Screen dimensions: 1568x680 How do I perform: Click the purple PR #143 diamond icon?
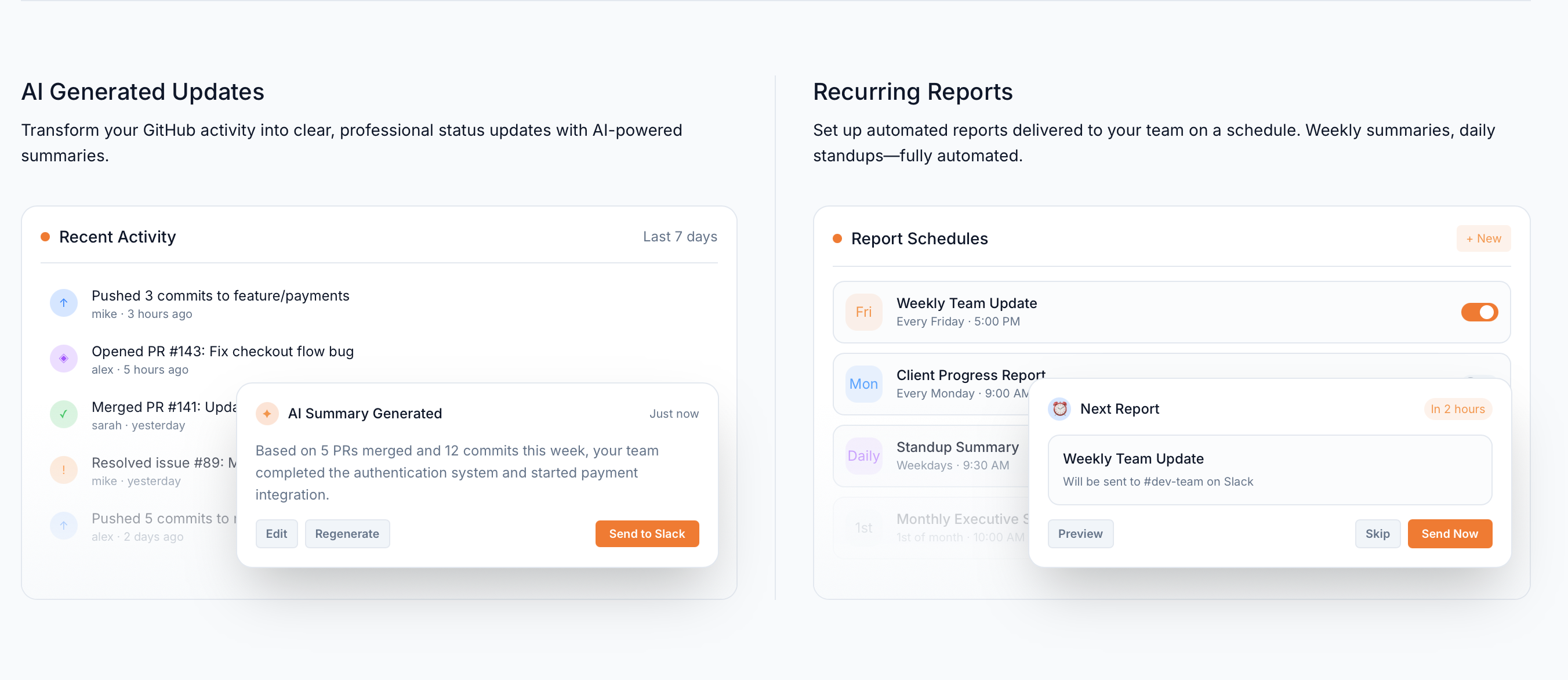[x=63, y=359]
